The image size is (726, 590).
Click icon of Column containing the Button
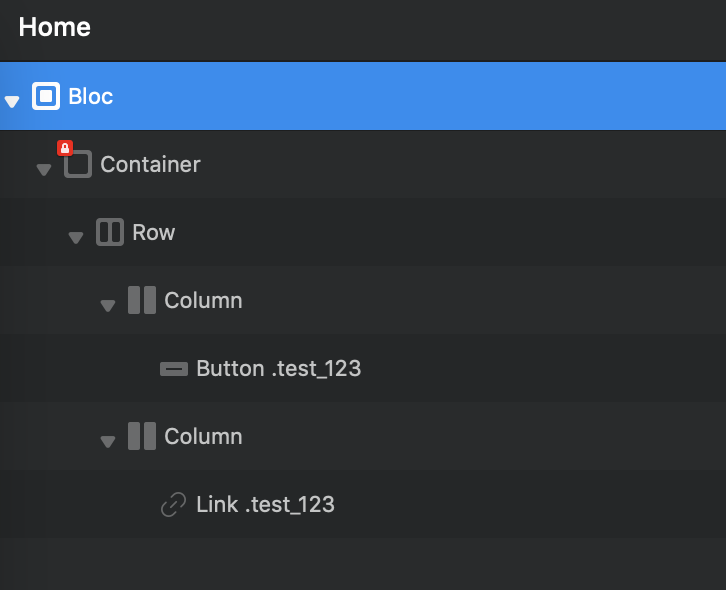(x=142, y=301)
